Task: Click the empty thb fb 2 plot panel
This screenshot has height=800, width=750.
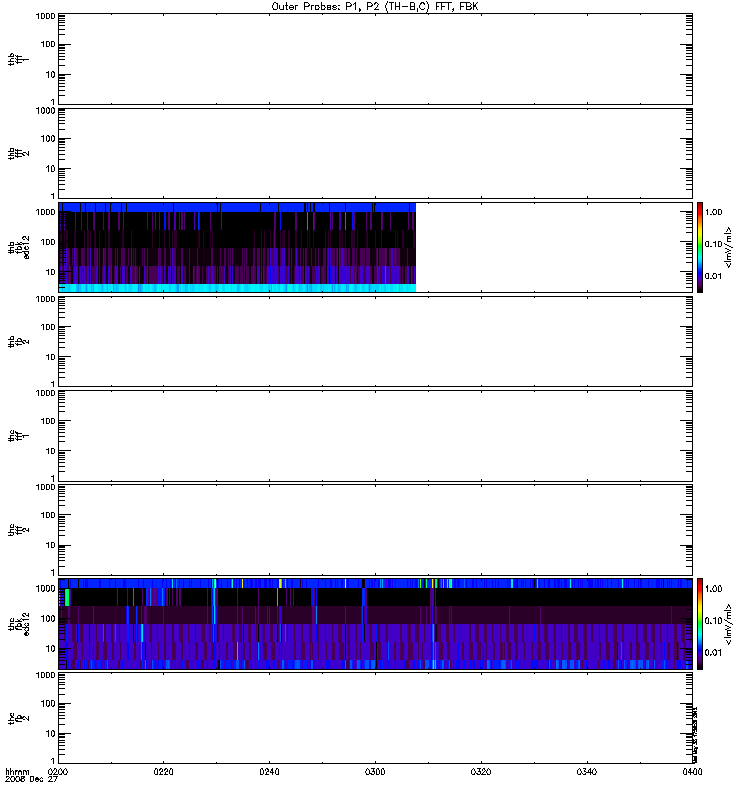Action: (x=375, y=341)
